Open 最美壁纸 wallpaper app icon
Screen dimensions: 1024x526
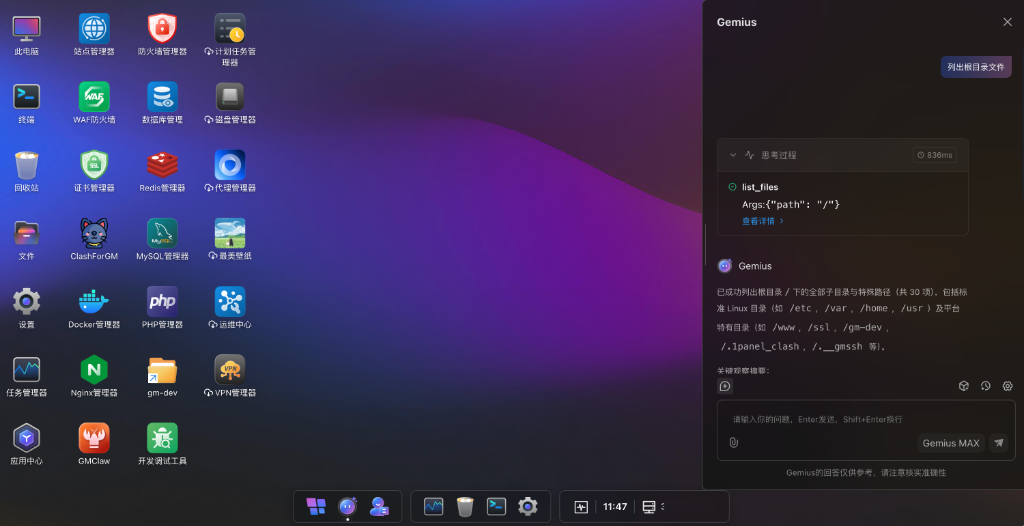[x=230, y=233]
